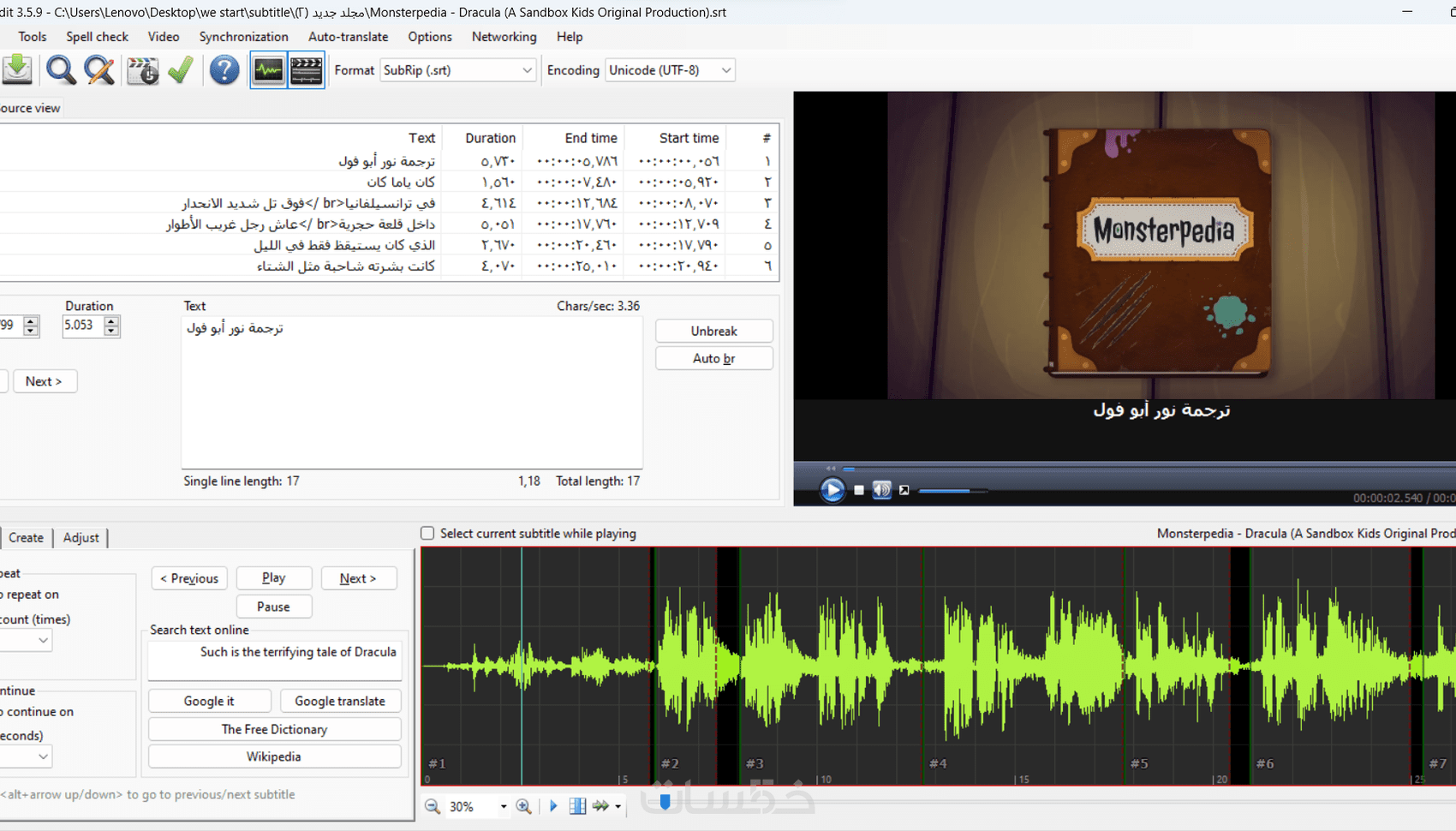1456x831 pixels.
Task: Open the Options menu
Action: pos(430,37)
